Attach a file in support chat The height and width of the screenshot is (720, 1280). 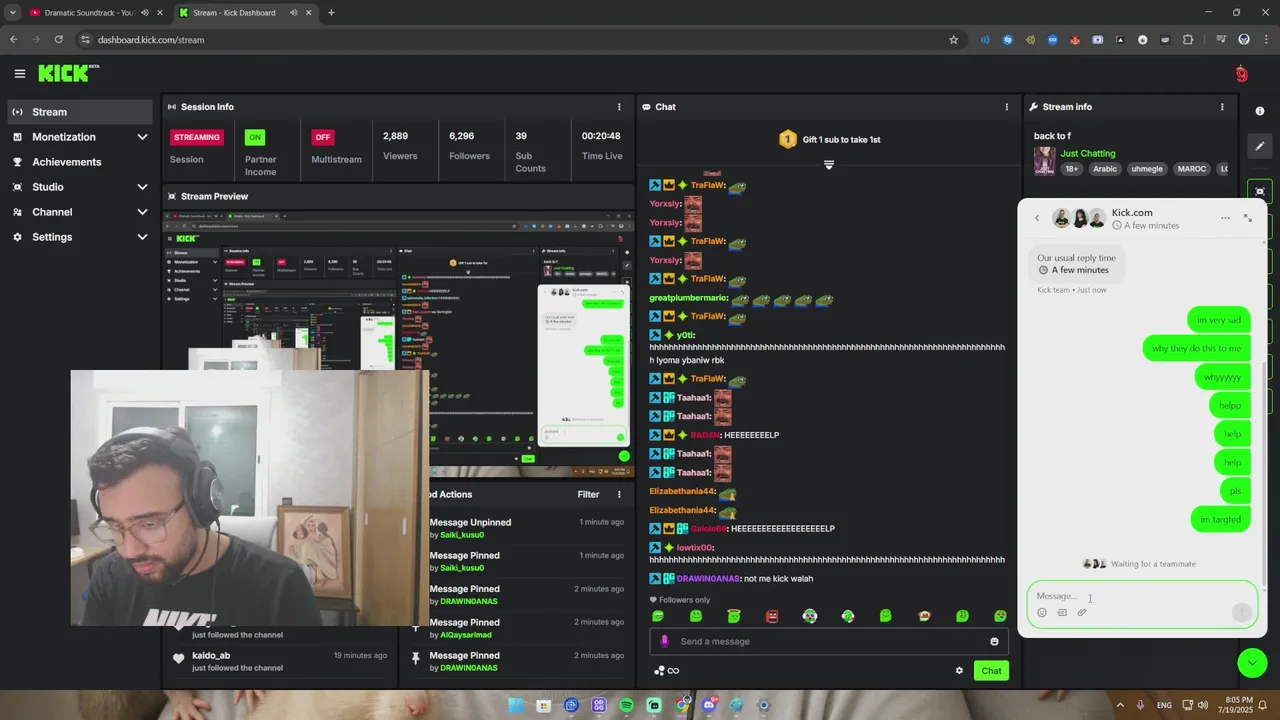[1082, 613]
